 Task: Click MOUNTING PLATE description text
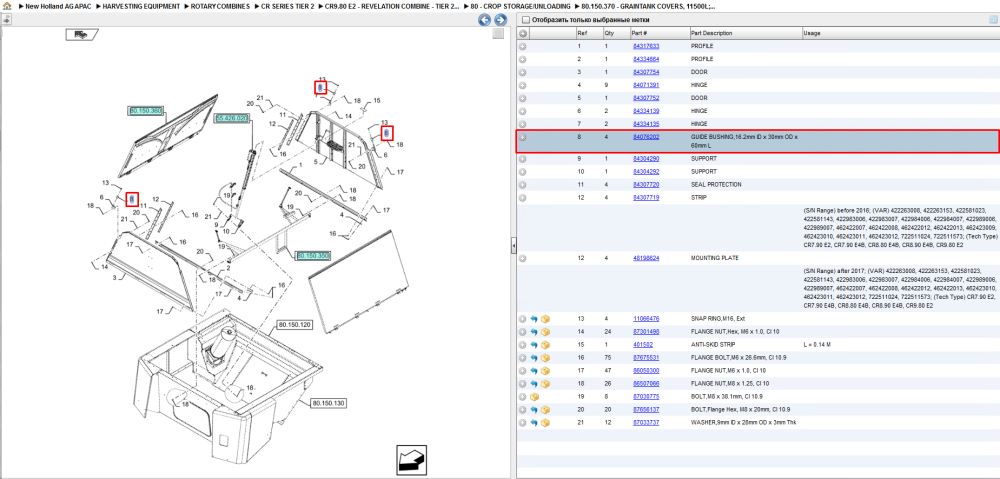point(715,258)
